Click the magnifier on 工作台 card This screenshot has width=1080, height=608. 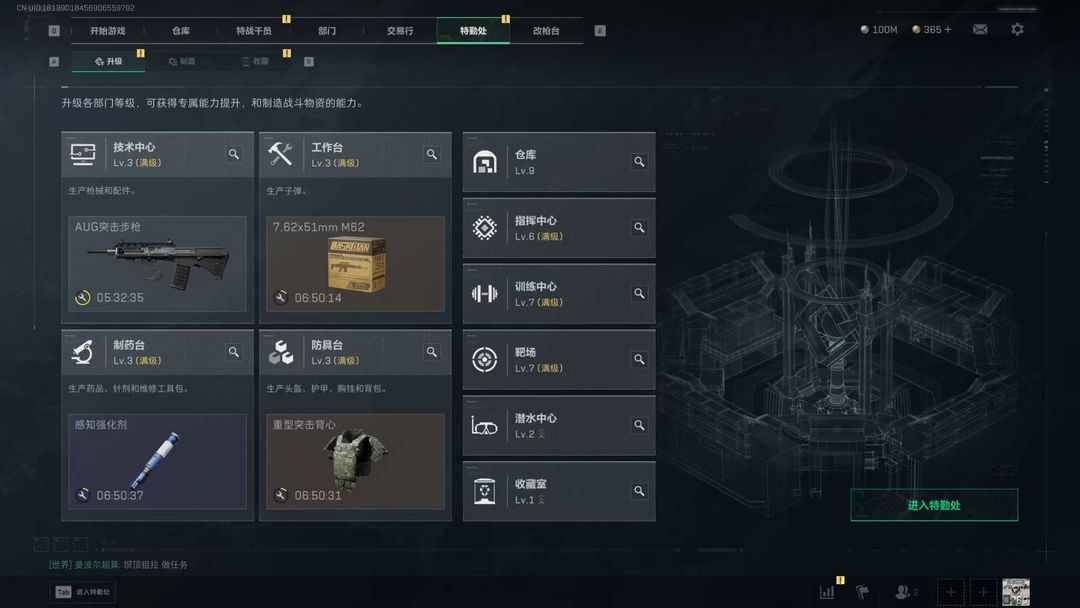[x=432, y=154]
